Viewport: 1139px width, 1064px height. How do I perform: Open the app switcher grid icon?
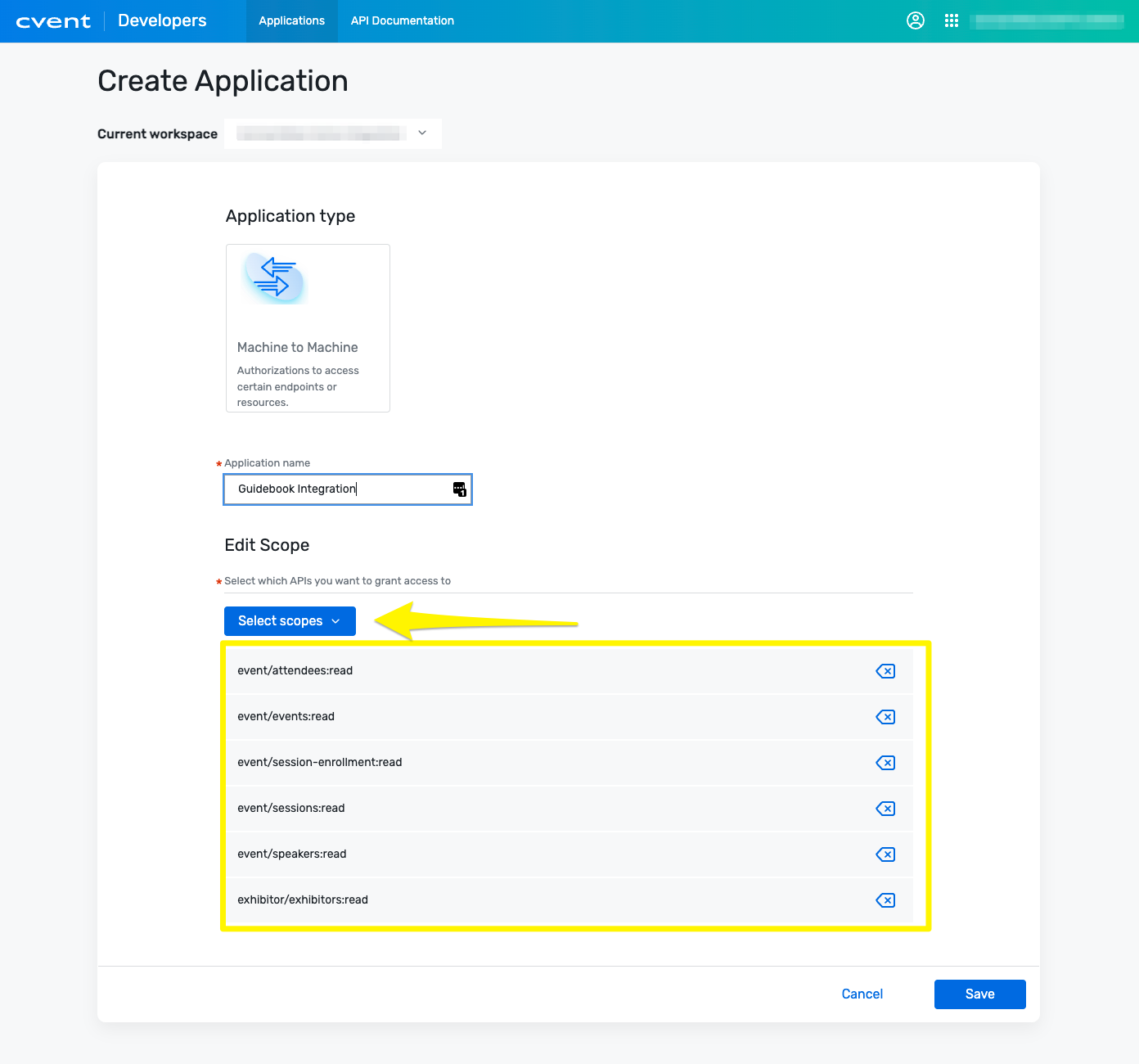[951, 20]
